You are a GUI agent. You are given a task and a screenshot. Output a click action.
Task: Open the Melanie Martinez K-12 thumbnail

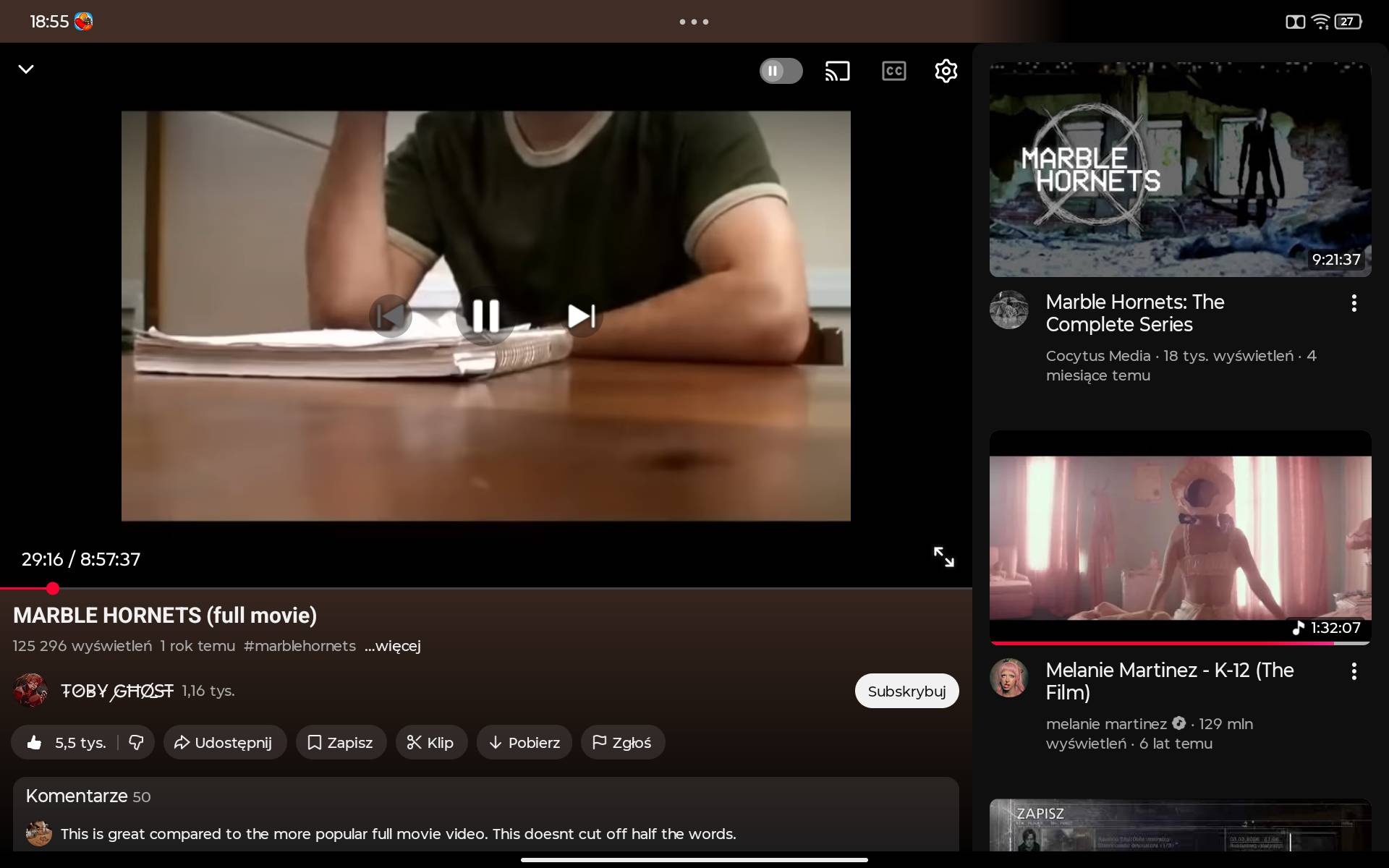tap(1180, 537)
